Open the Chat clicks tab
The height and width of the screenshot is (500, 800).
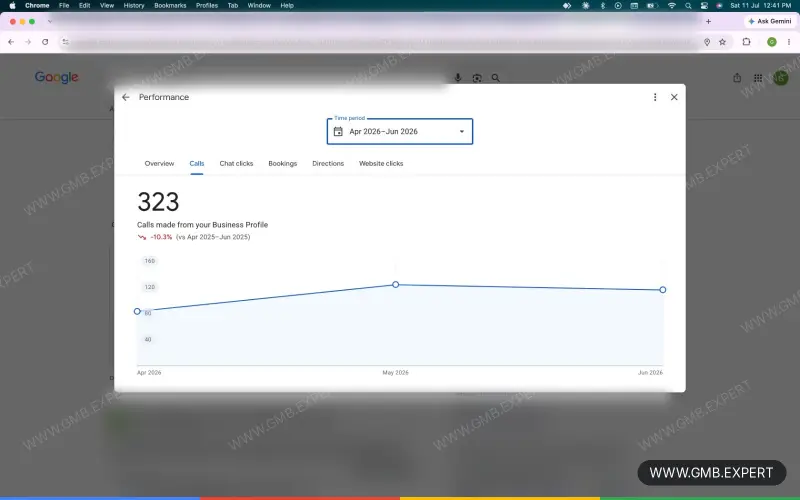point(236,163)
